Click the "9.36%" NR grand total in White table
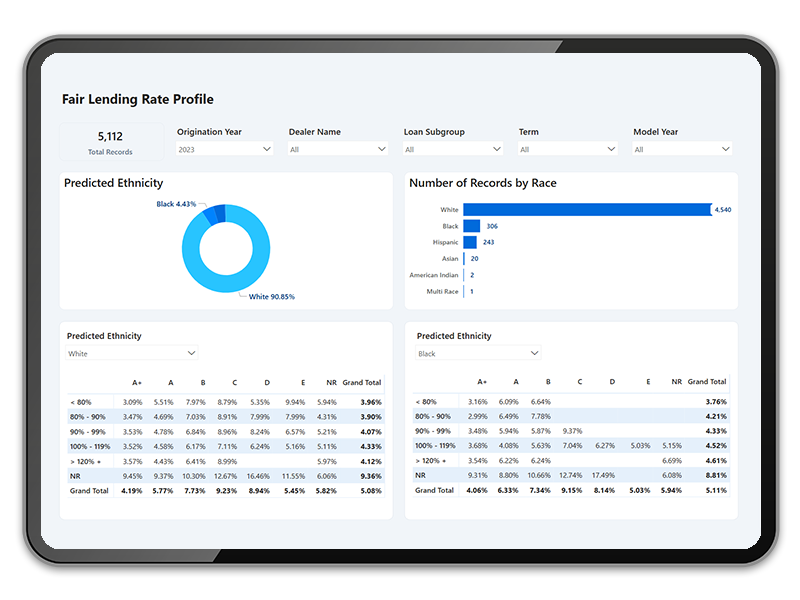The width and height of the screenshot is (800, 600). [371, 476]
